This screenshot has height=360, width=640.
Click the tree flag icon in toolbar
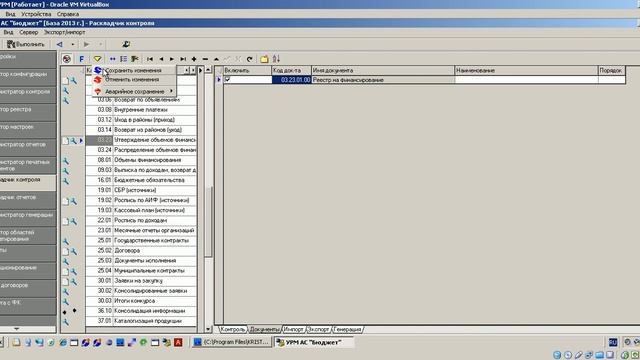pos(135,59)
